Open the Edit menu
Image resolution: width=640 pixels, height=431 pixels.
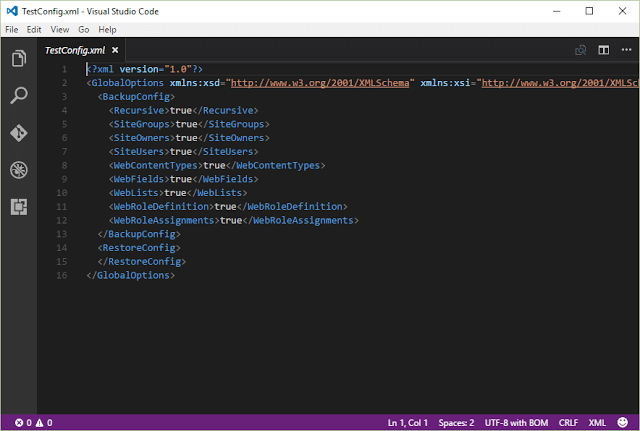click(34, 29)
